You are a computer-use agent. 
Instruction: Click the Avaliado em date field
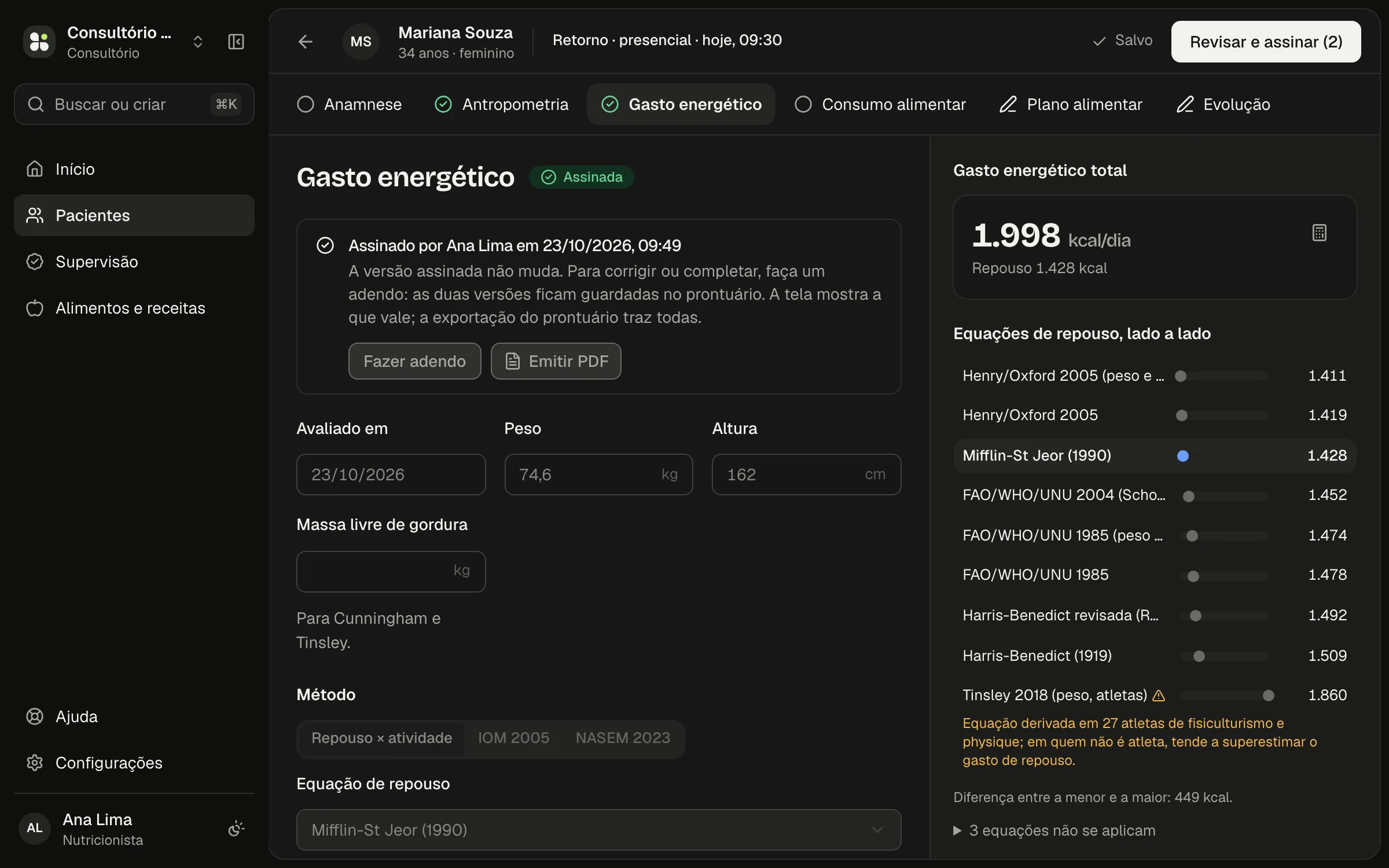point(391,475)
